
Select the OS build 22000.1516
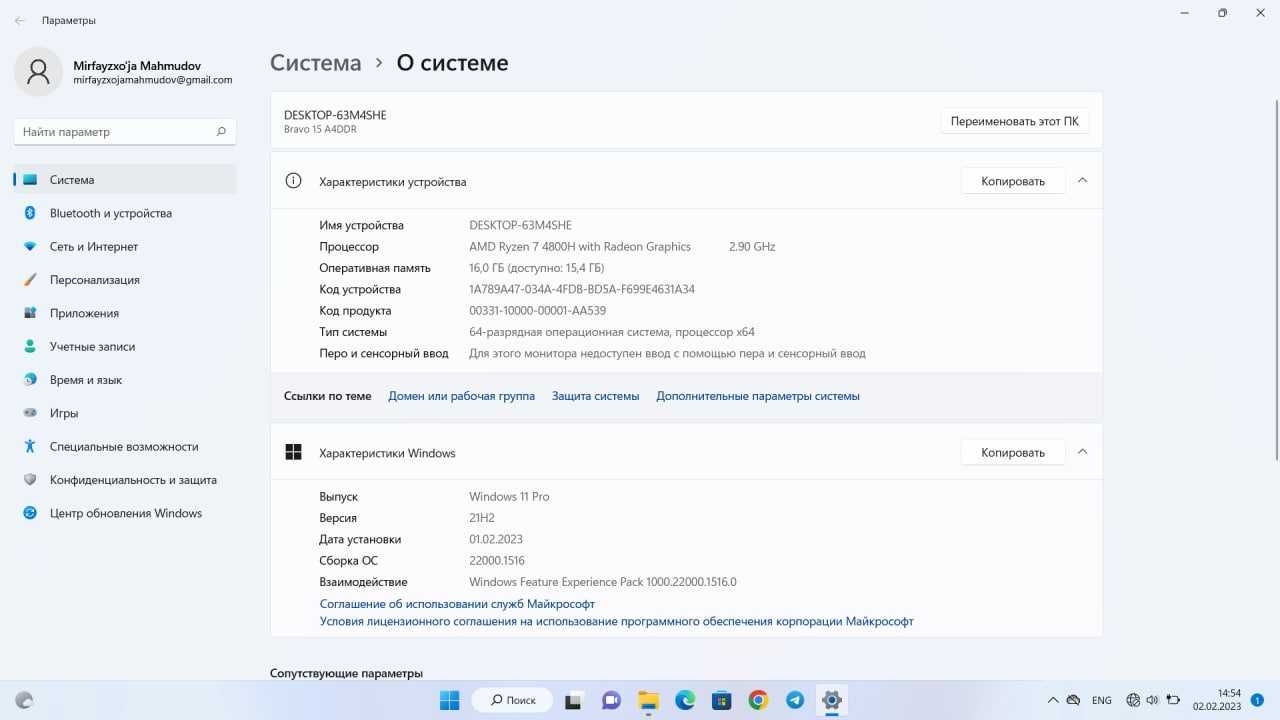pyautogui.click(x=497, y=560)
